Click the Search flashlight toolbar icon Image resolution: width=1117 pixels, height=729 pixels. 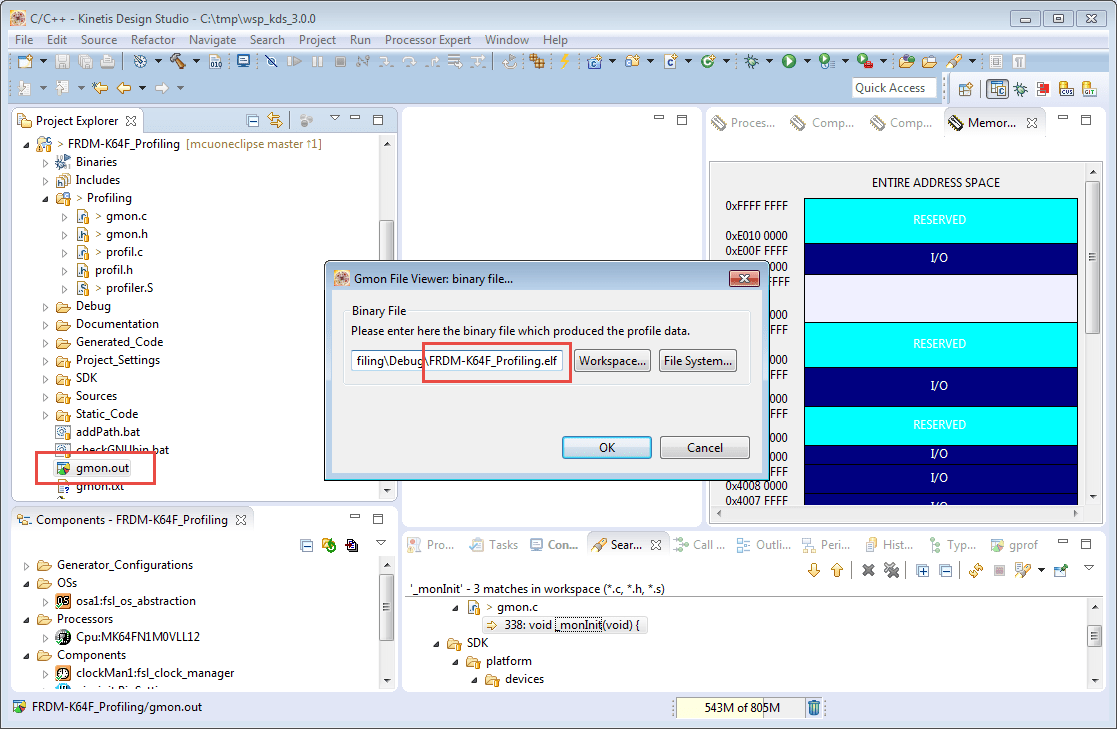click(x=954, y=61)
